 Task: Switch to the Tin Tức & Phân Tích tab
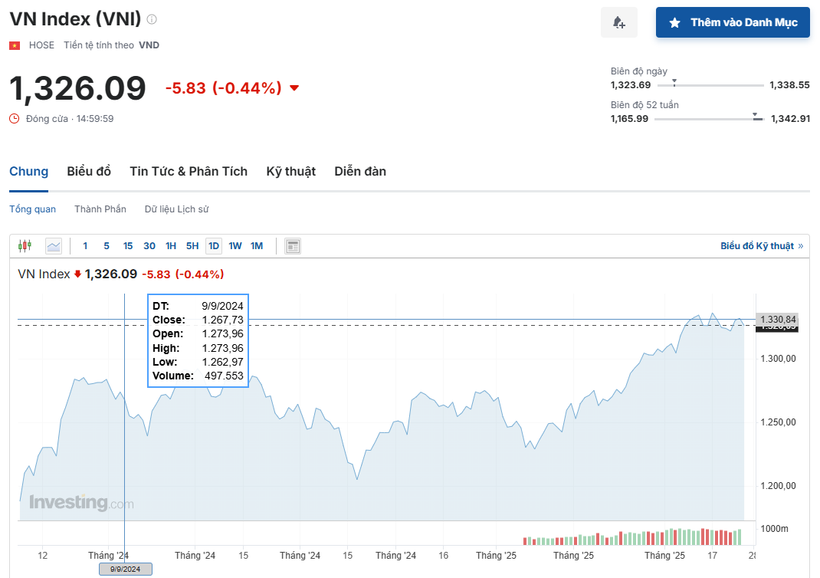188,171
